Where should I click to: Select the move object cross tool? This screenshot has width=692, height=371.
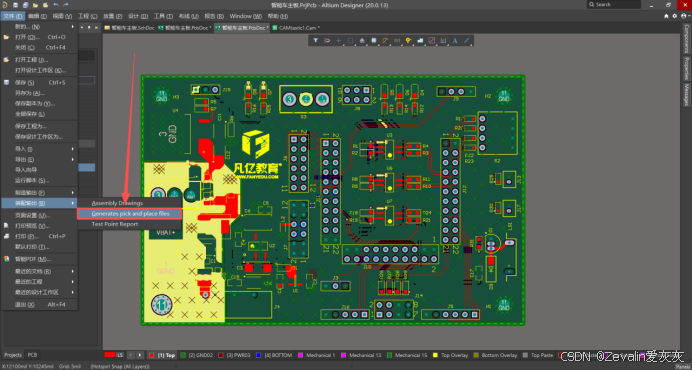[338, 41]
